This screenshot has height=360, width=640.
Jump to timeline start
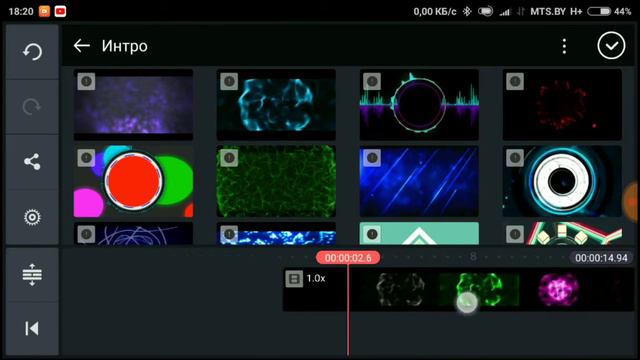[x=32, y=328]
